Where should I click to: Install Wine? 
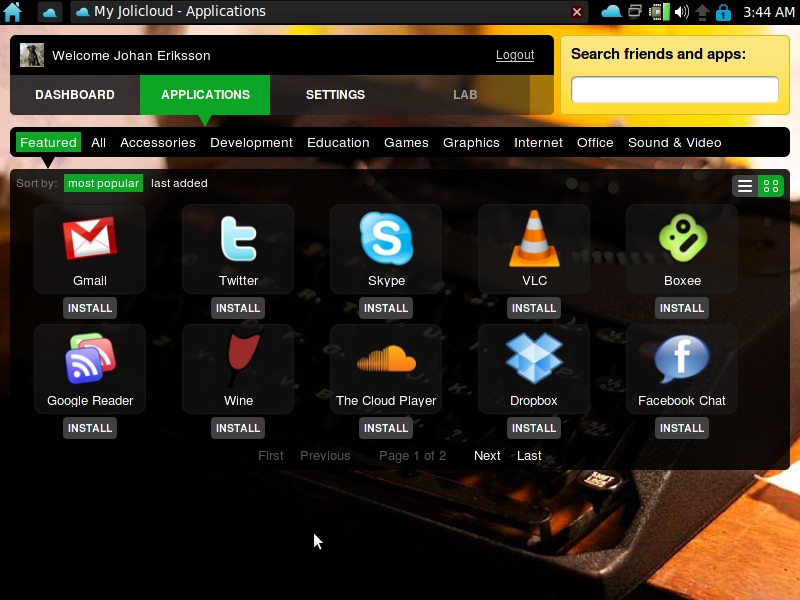pyautogui.click(x=238, y=428)
